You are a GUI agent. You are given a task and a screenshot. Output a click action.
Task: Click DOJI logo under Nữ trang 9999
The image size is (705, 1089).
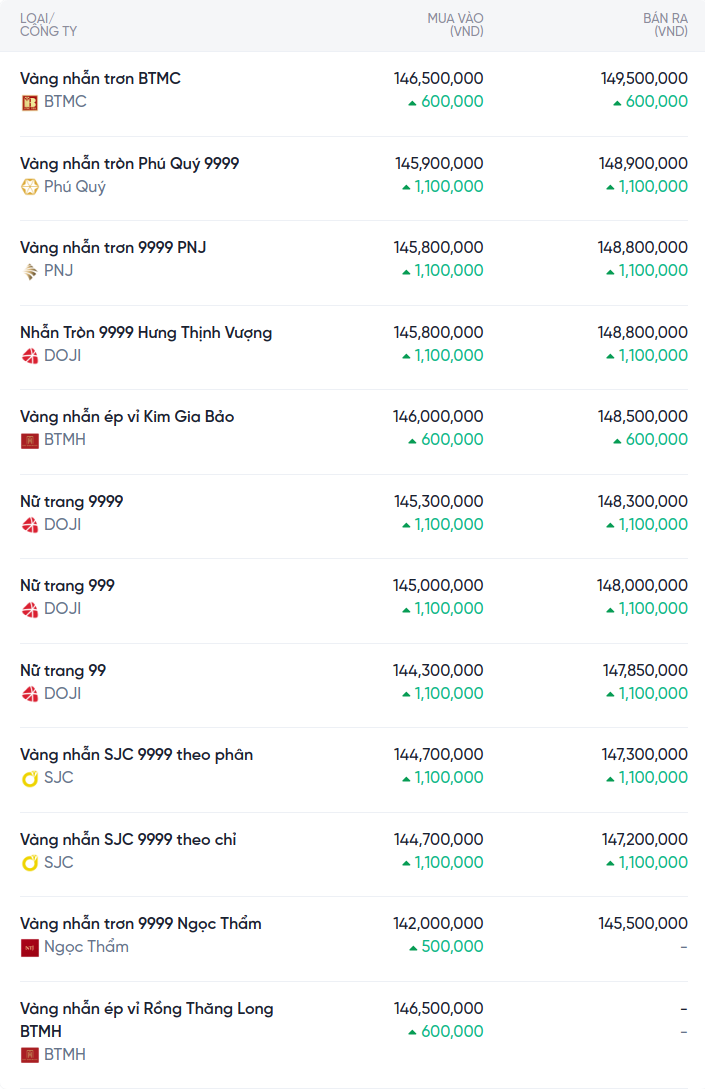(30, 525)
